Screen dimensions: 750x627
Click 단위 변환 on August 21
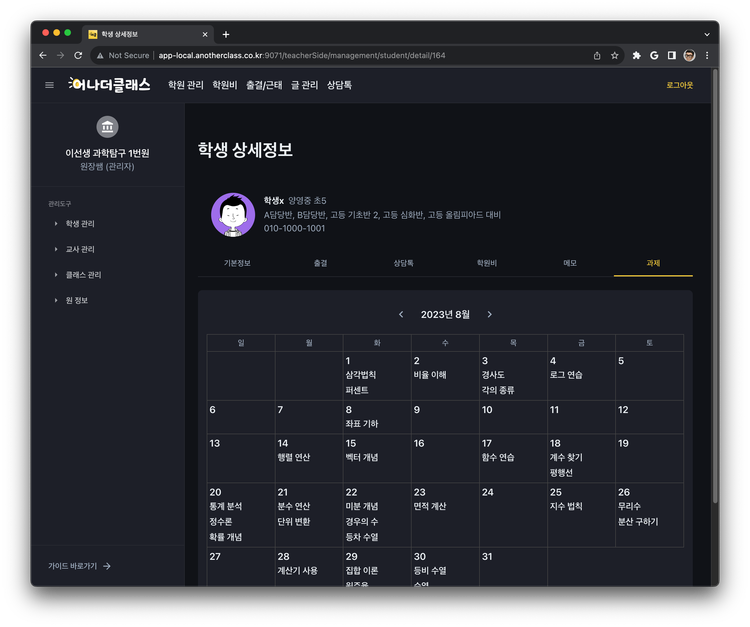click(x=294, y=521)
